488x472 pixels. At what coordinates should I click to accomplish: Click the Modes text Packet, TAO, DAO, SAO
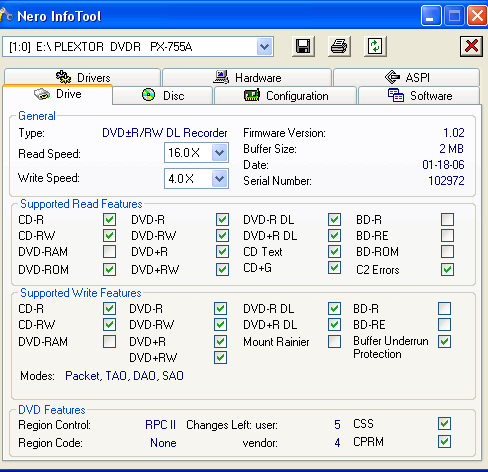pyautogui.click(x=124, y=376)
